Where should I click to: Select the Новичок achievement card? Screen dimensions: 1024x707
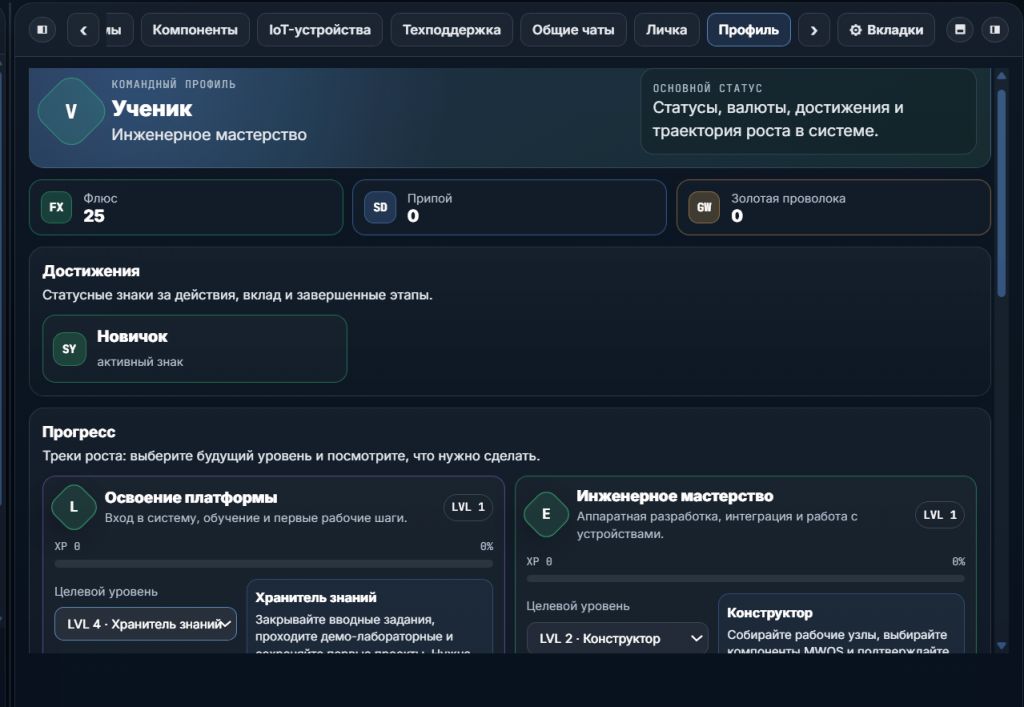tap(195, 349)
